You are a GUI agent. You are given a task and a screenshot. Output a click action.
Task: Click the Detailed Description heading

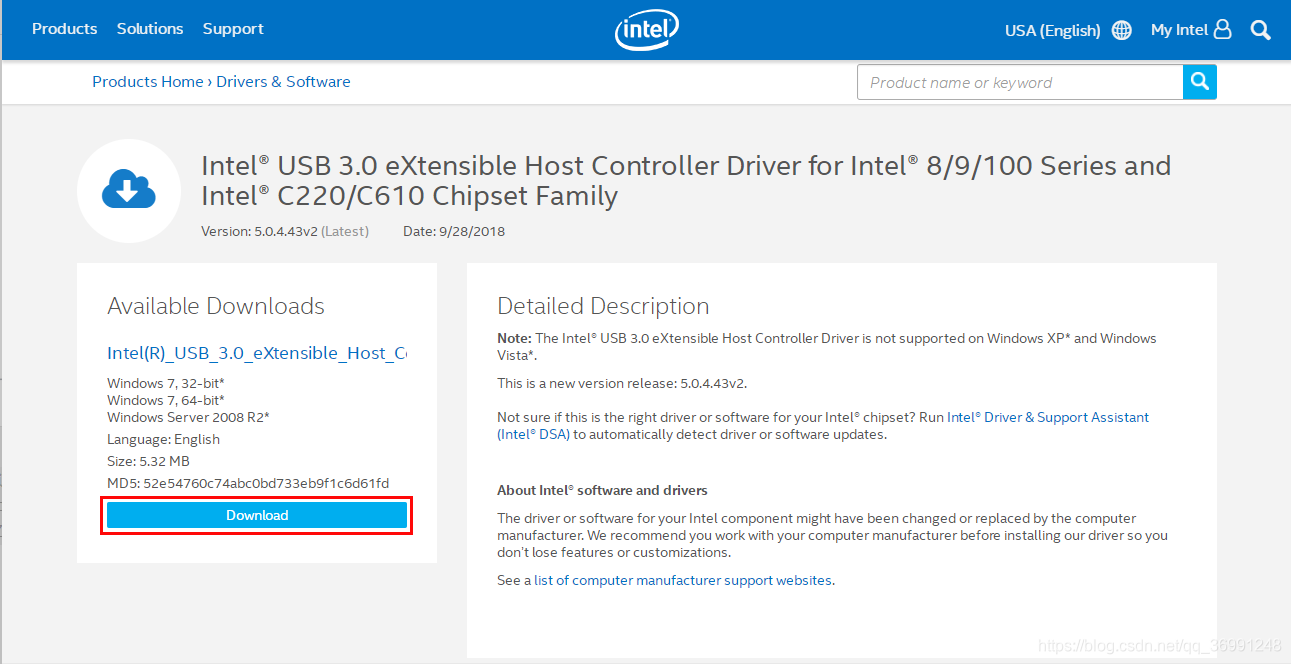603,306
